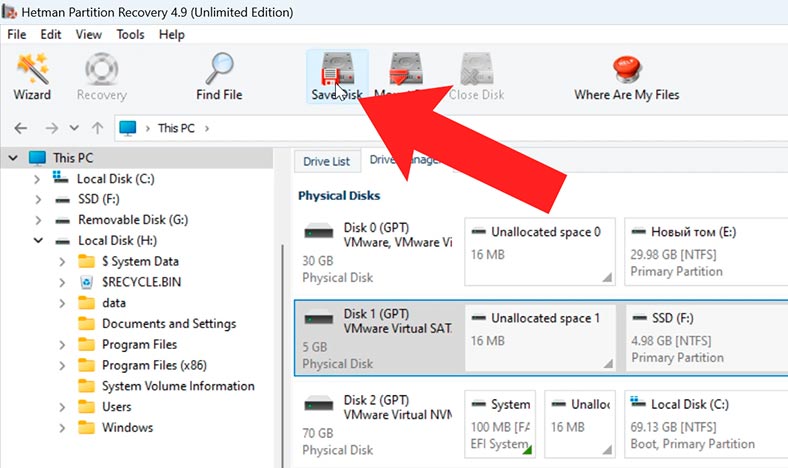The image size is (788, 468).
Task: Select Disk 1 (GPT) VMware Virtual SATA
Action: pos(379,338)
